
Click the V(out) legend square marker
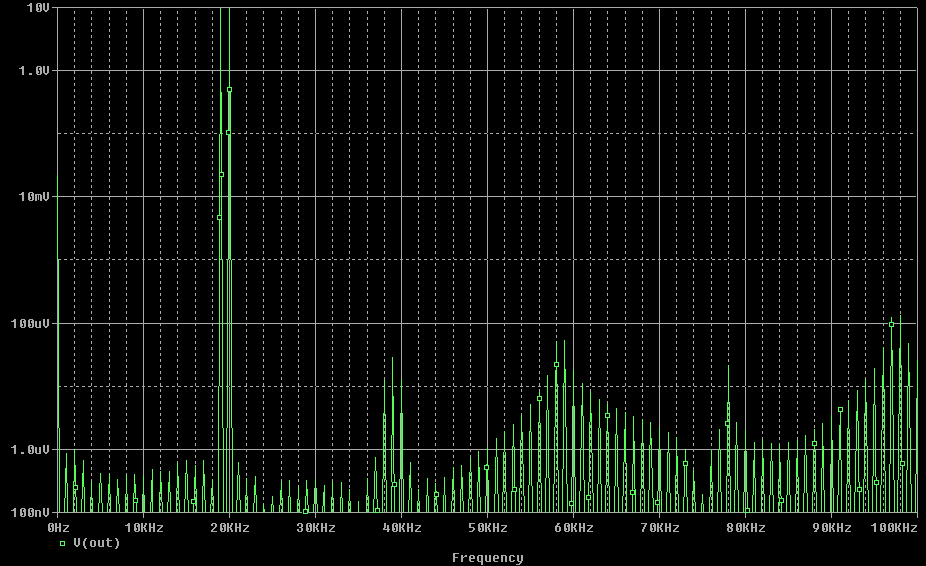[x=63, y=544]
